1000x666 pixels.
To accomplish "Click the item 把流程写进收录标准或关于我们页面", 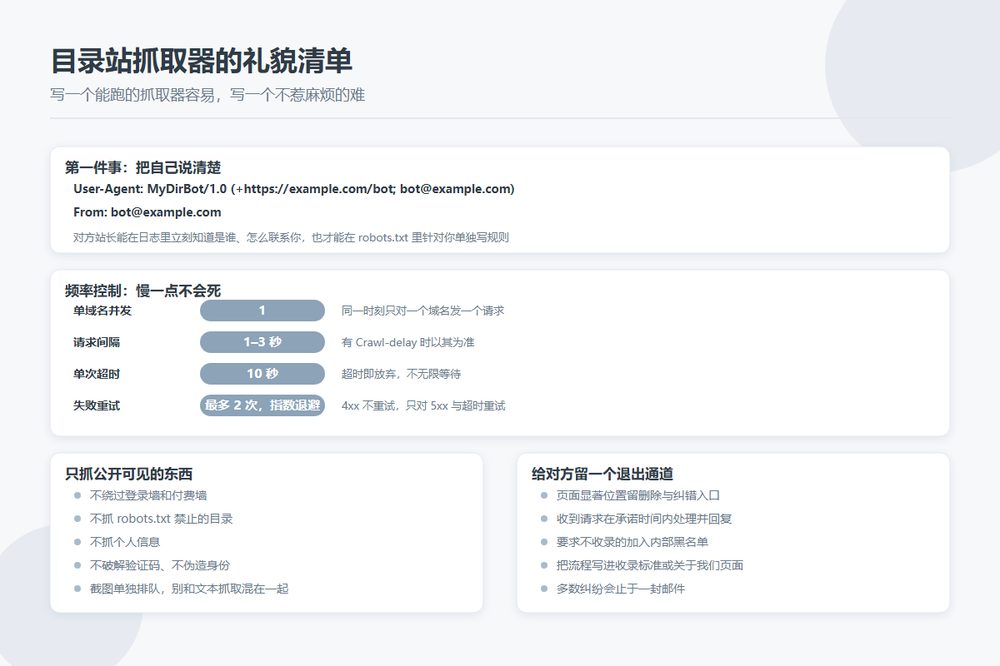I will (650, 565).
